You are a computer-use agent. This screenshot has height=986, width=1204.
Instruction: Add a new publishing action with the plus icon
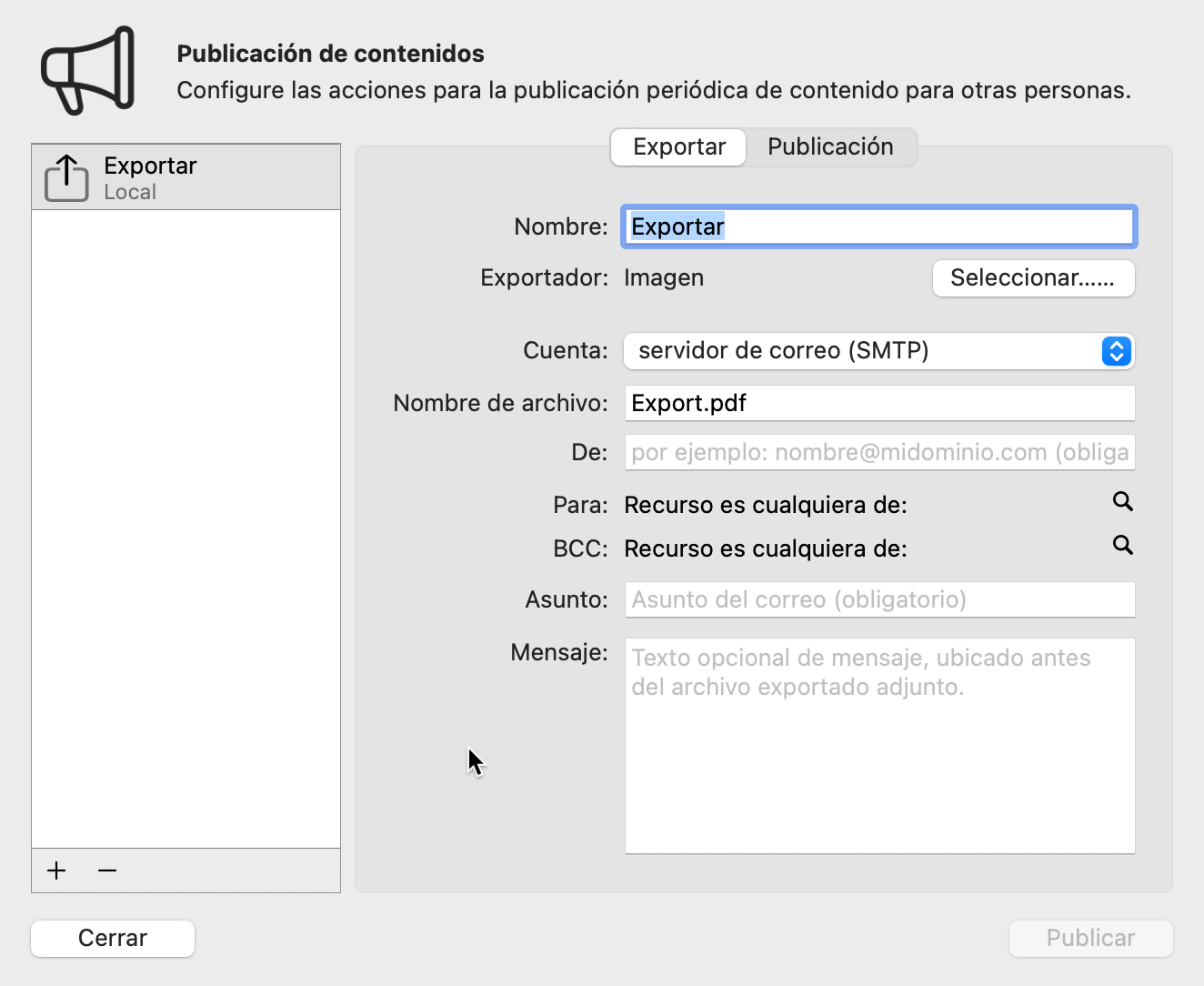[55, 870]
